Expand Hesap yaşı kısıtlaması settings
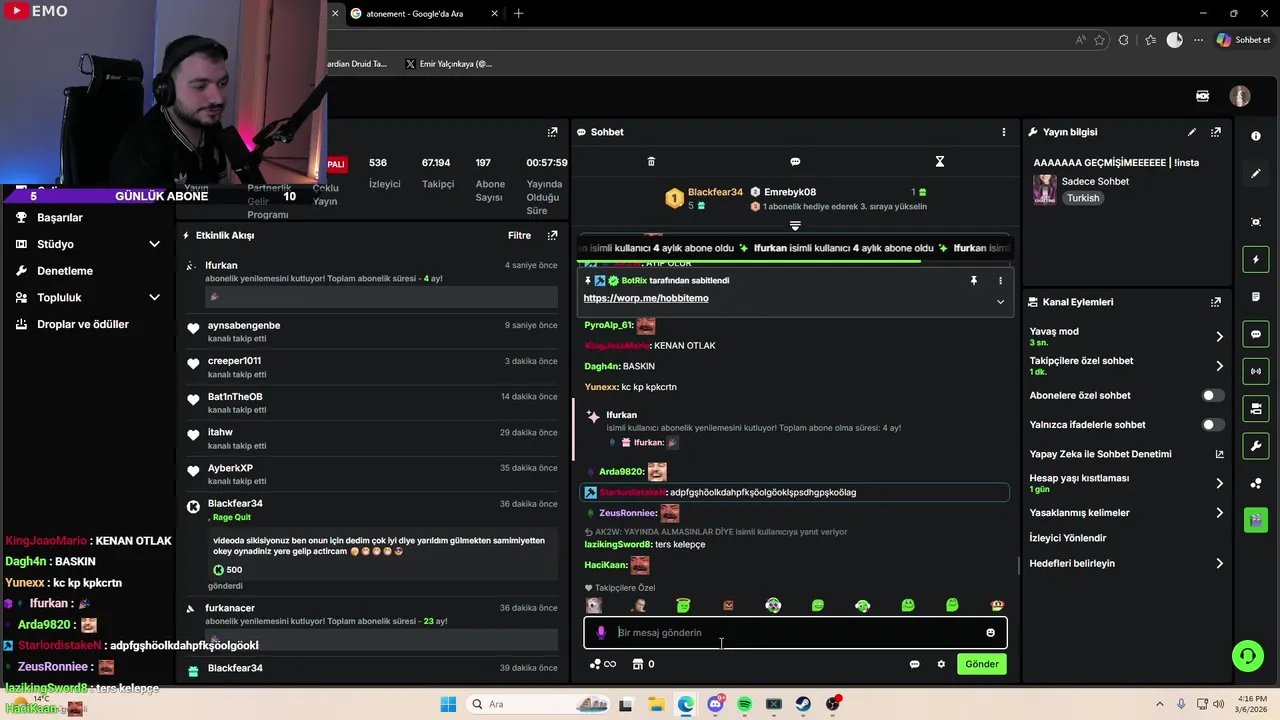 coord(1219,483)
